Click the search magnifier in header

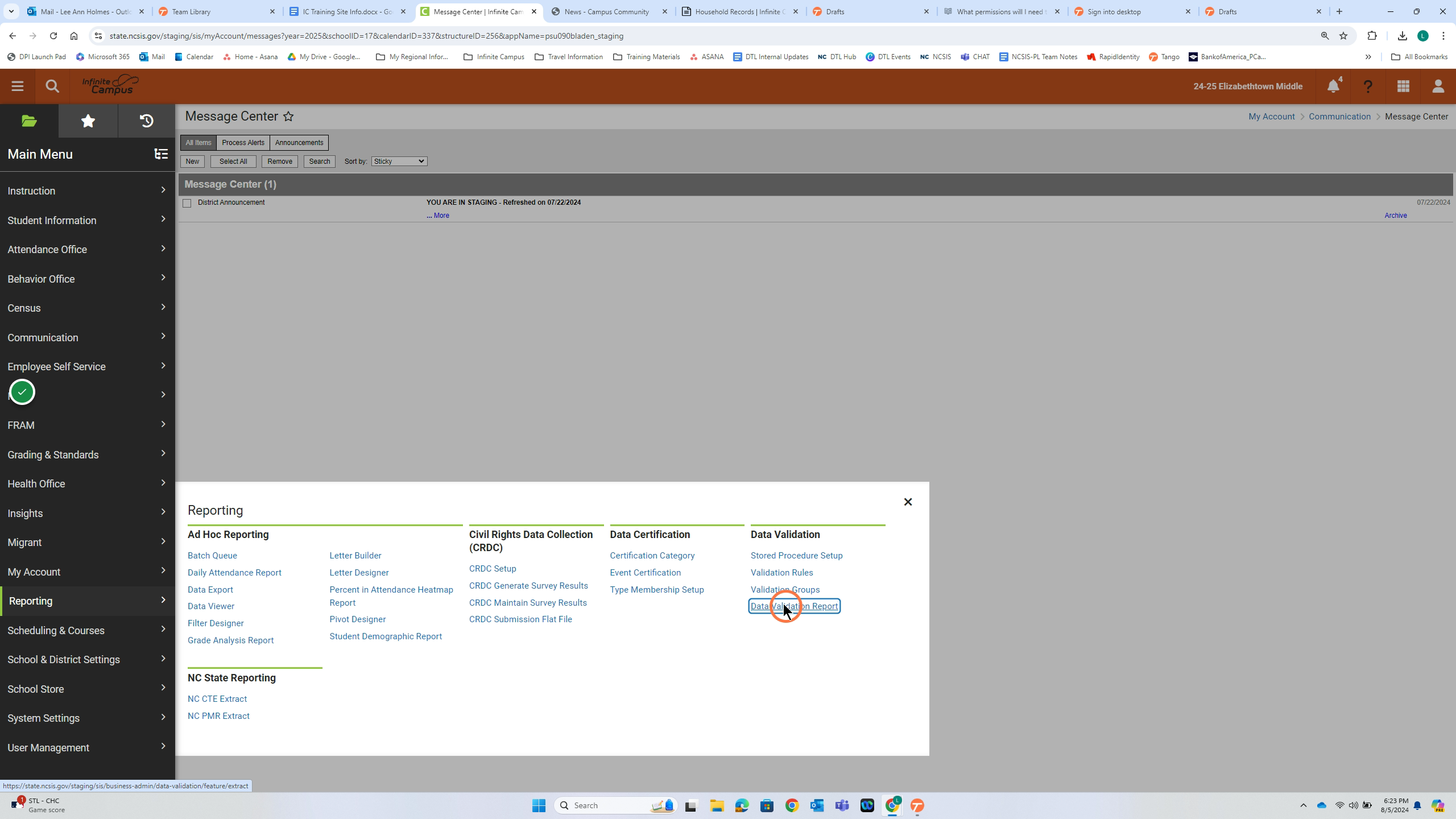[52, 86]
